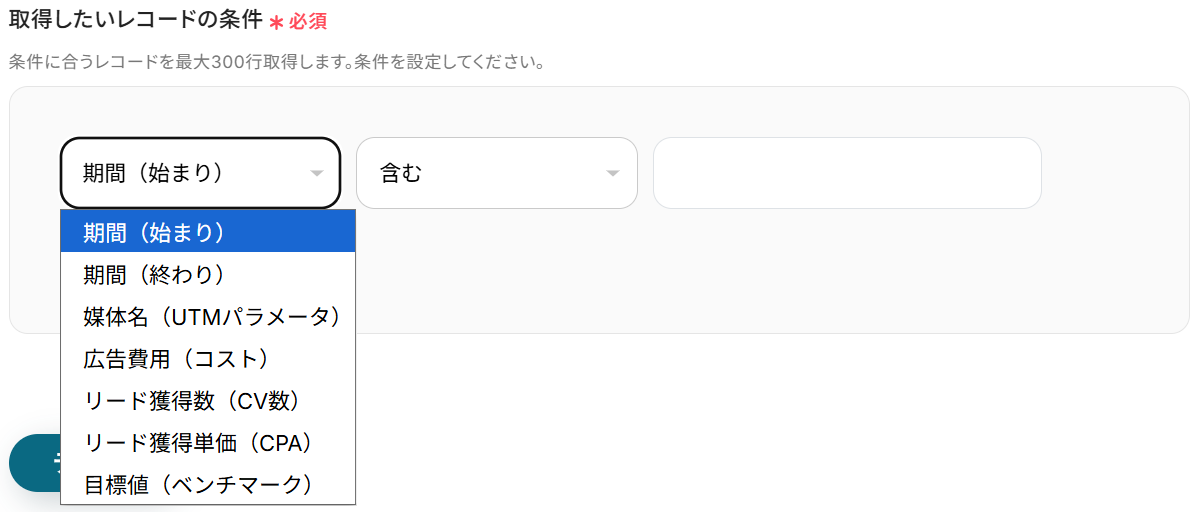This screenshot has height=512, width=1197.
Task: Click the red 必須 required label
Action: pos(308,22)
